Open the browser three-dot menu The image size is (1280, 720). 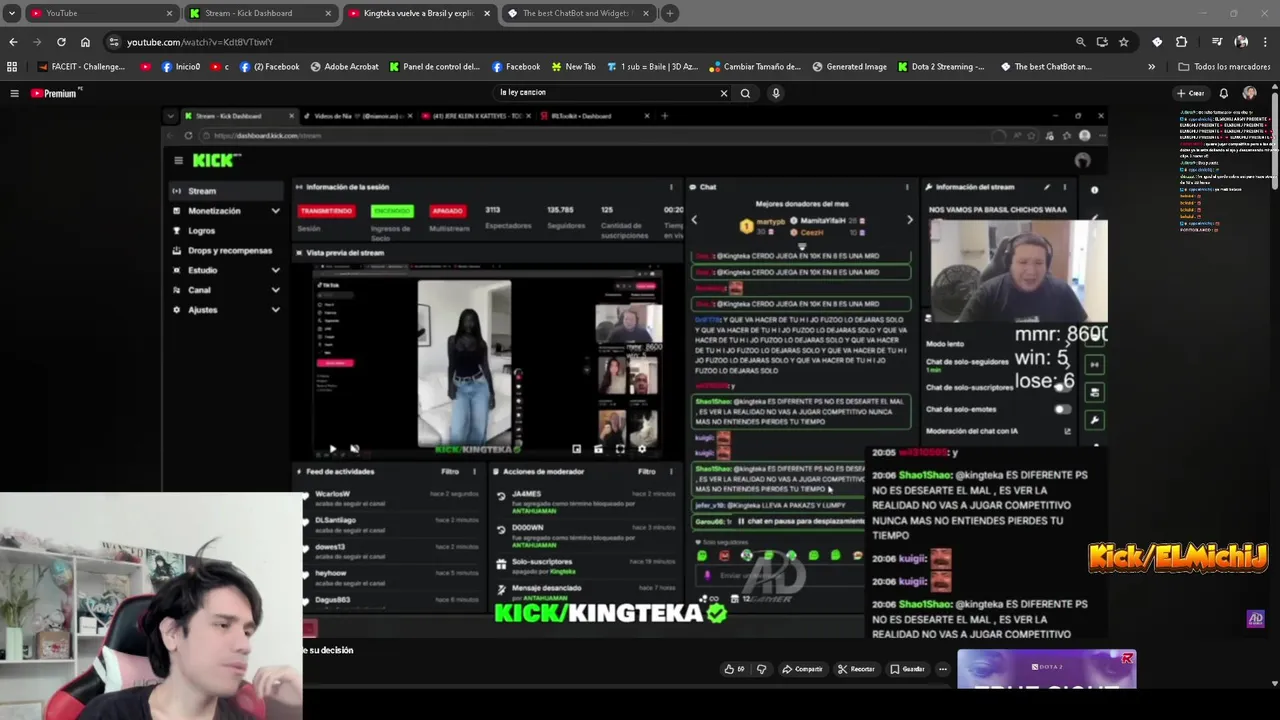coord(1265,42)
